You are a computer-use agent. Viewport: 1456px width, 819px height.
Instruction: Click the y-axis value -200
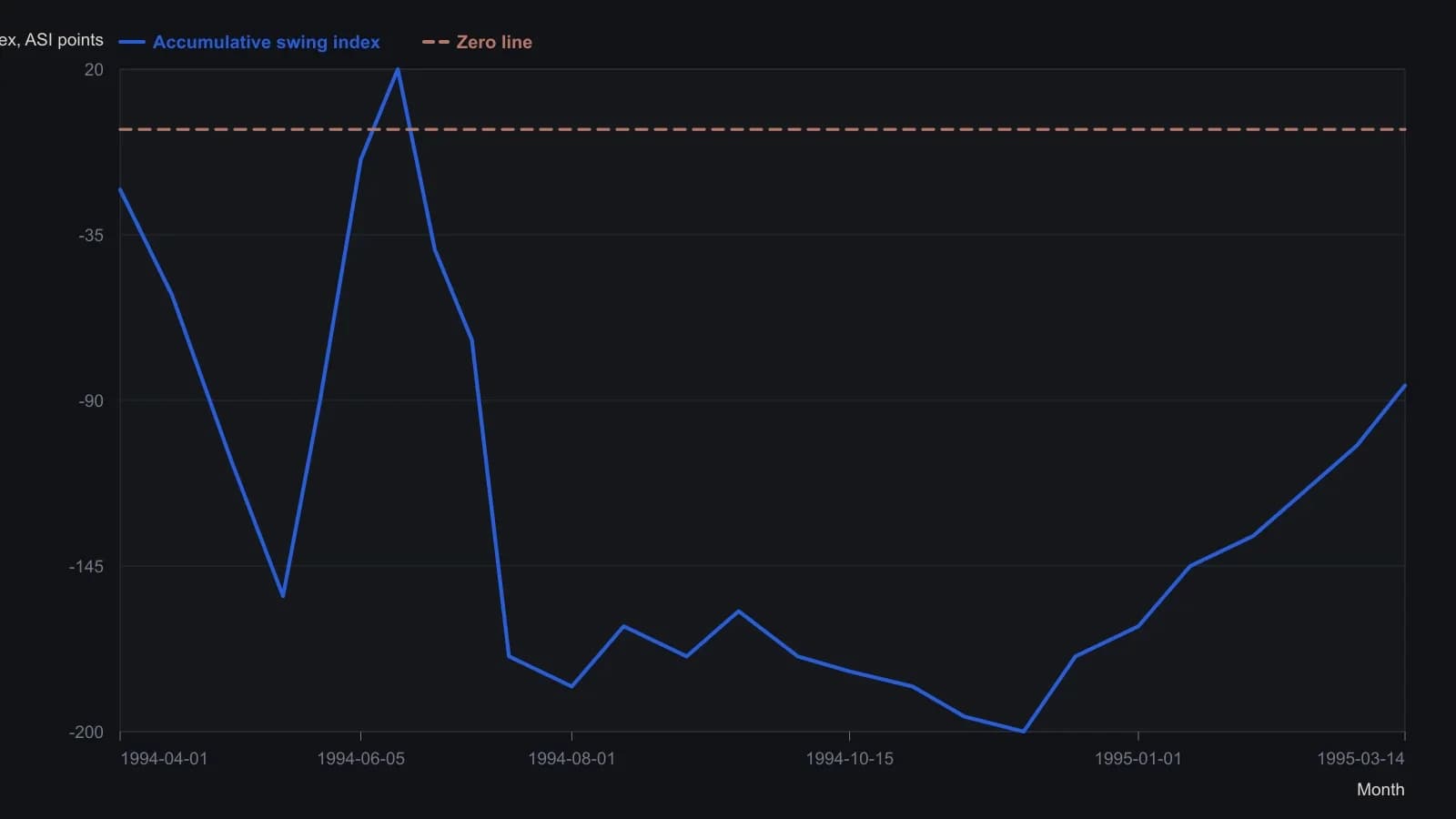[86, 733]
